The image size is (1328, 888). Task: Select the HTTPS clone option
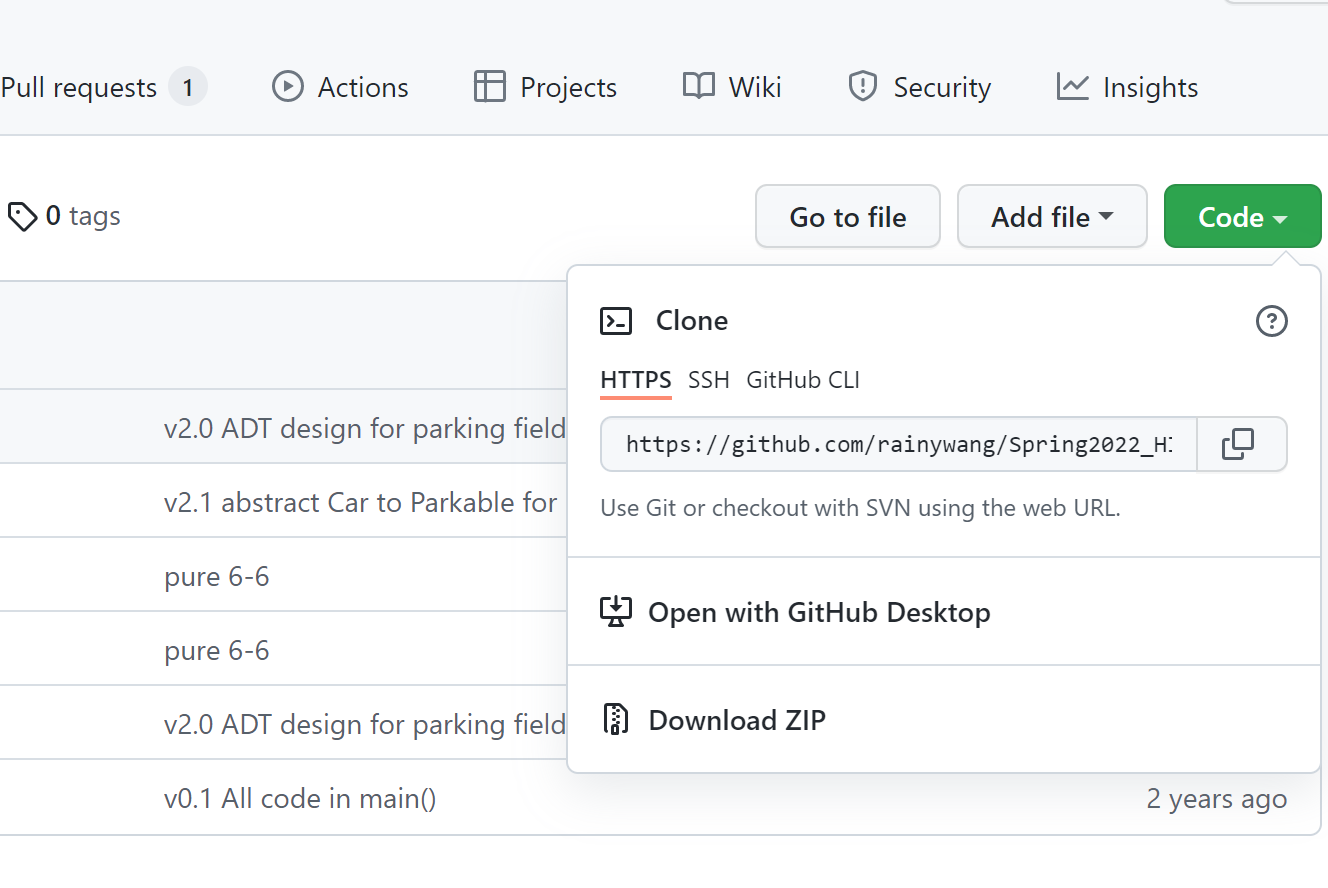(x=636, y=380)
